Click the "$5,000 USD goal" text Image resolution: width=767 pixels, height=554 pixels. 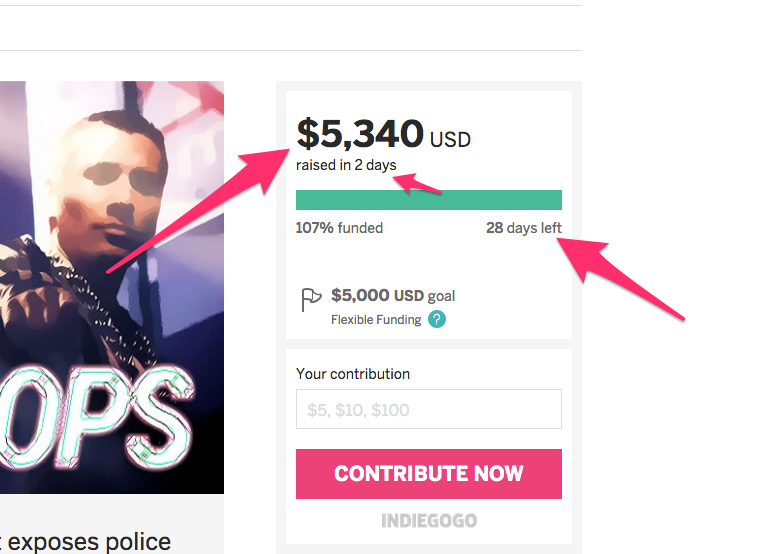pos(393,296)
